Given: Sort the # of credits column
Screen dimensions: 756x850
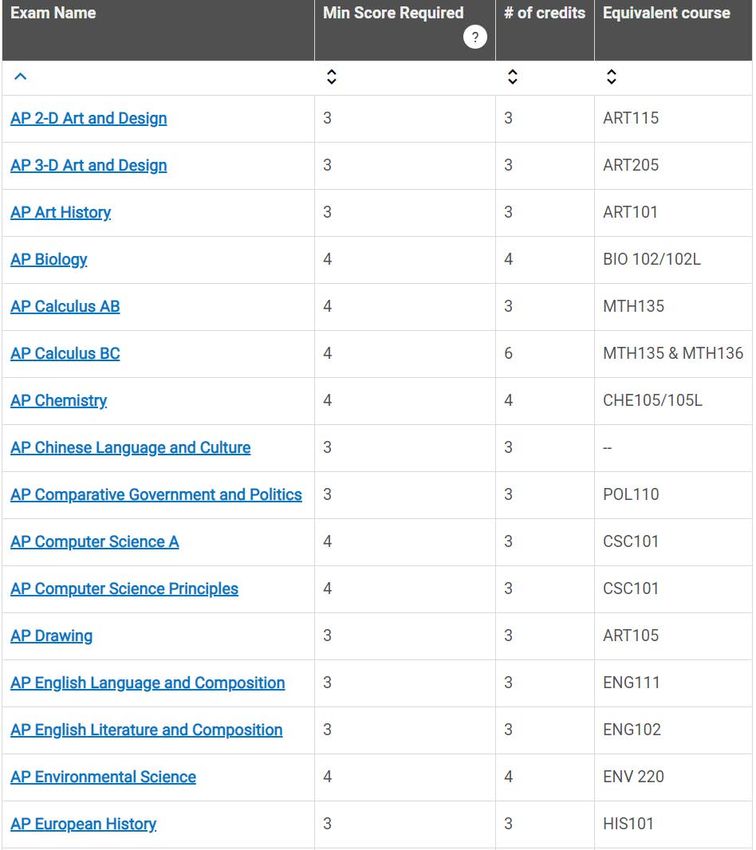Looking at the screenshot, I should (512, 77).
